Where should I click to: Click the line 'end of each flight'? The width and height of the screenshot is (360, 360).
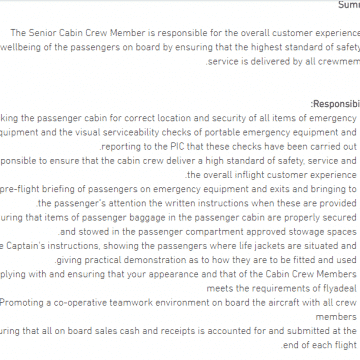click(319, 345)
